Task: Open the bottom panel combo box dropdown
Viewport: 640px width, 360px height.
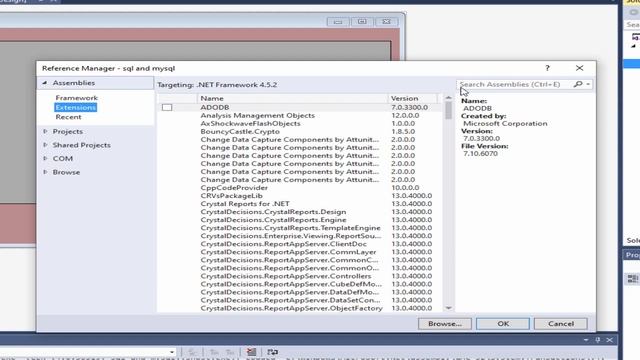Action: coord(172,352)
